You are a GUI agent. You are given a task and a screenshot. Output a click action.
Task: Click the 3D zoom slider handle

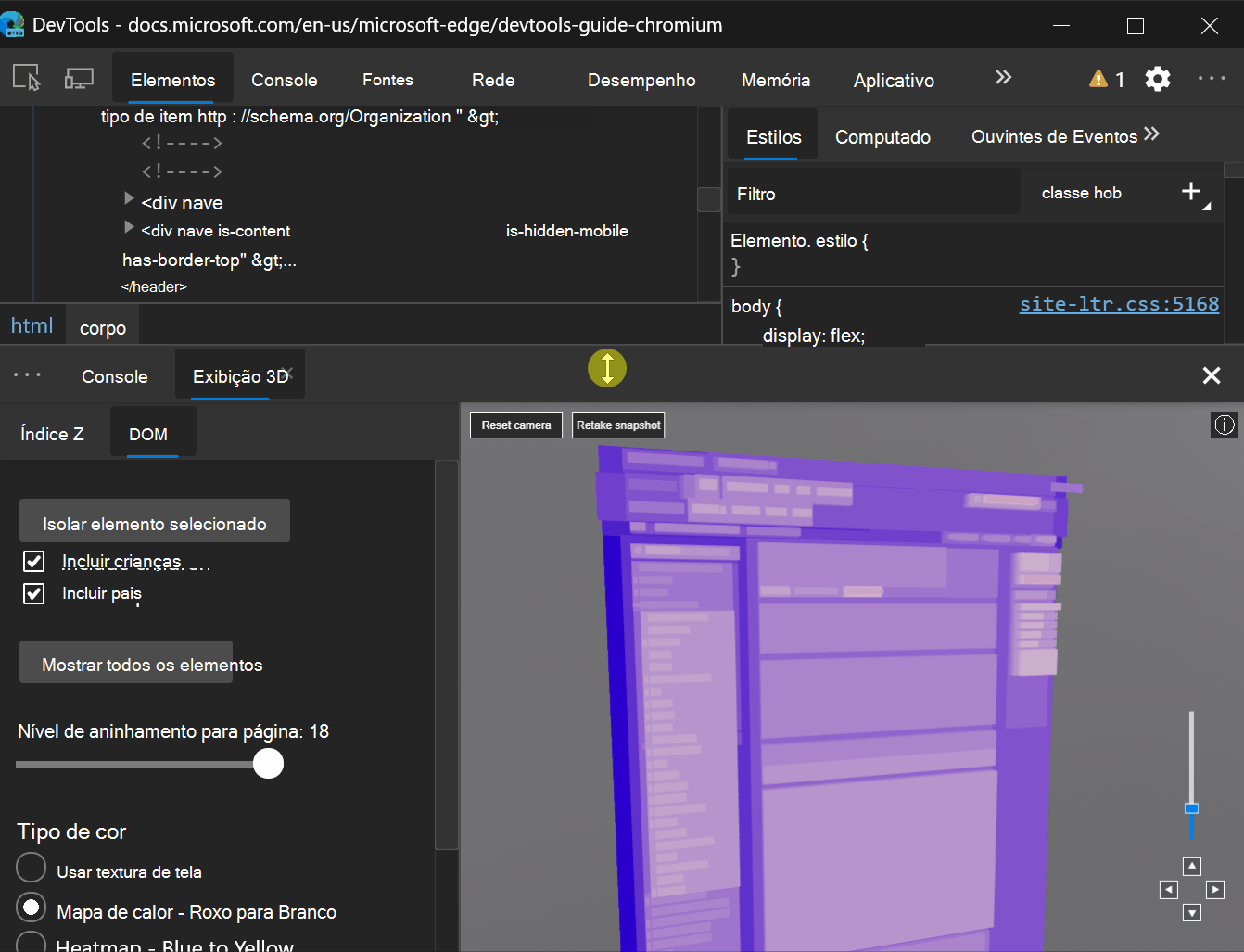tap(1191, 808)
